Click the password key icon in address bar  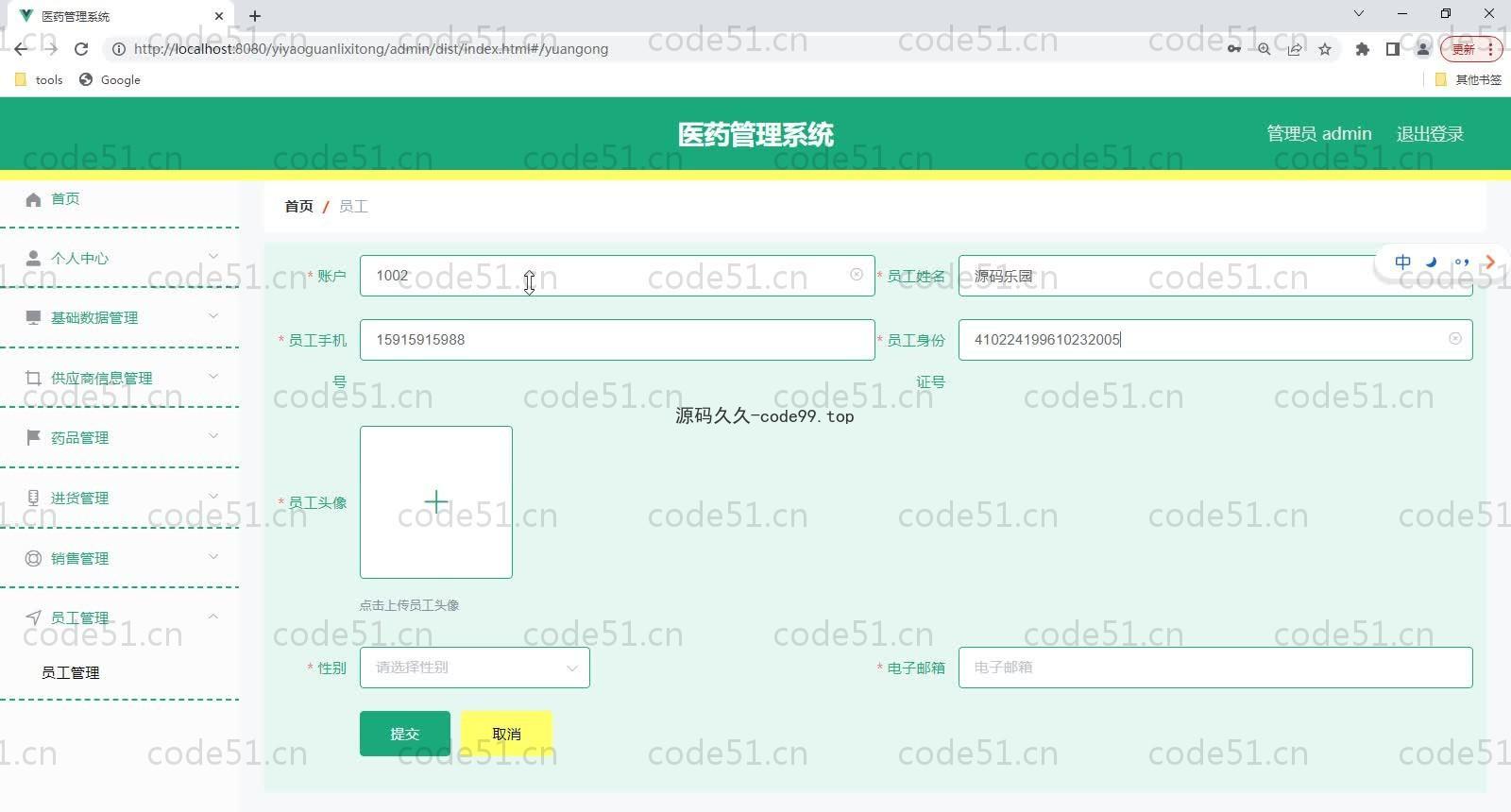[x=1233, y=49]
